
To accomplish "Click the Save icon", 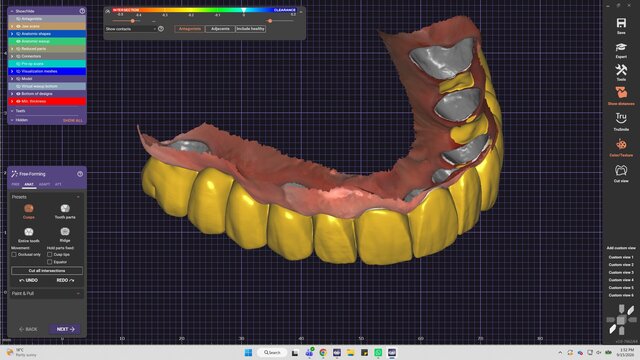I will pos(621,23).
